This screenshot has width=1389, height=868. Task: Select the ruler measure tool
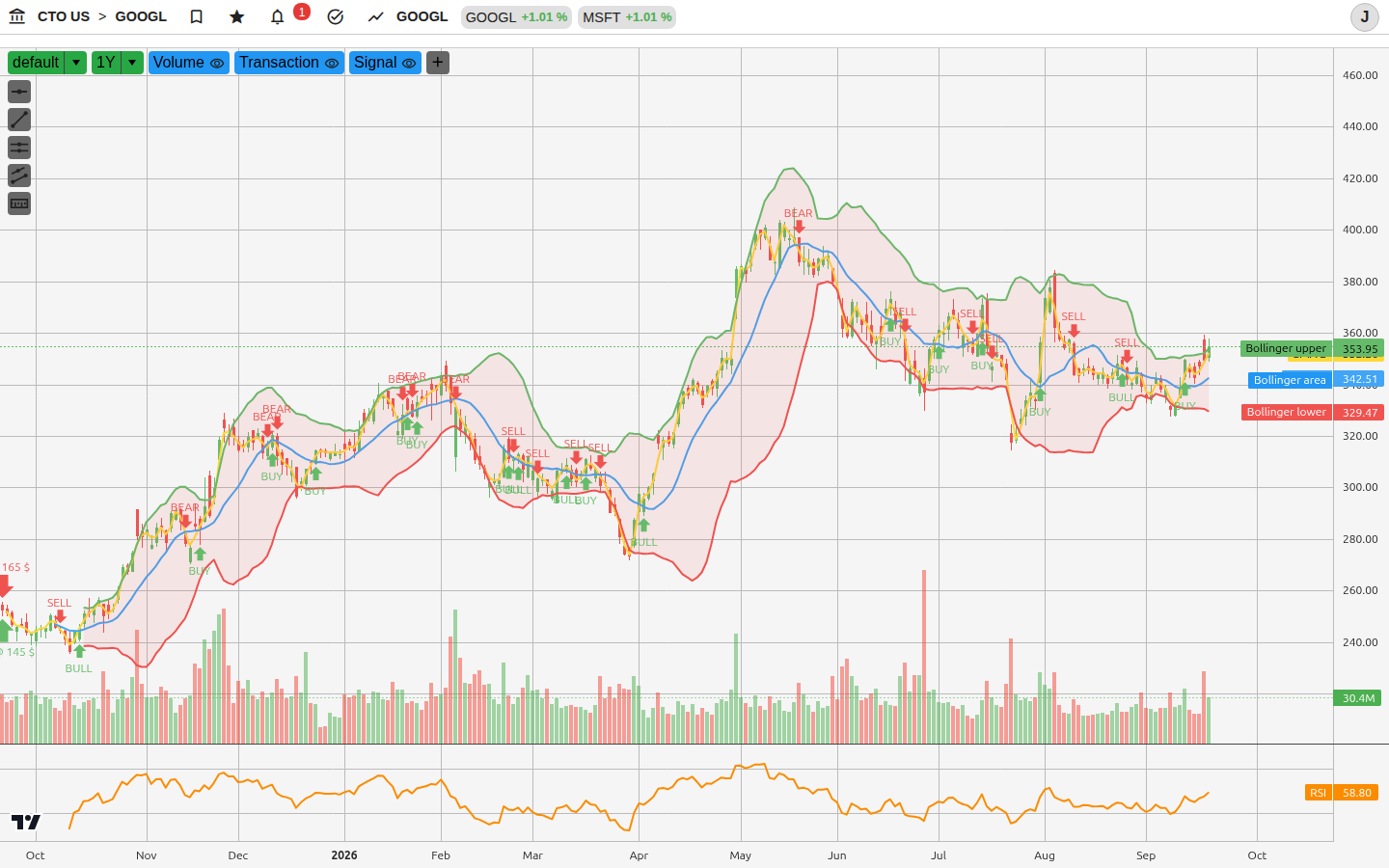coord(19,203)
